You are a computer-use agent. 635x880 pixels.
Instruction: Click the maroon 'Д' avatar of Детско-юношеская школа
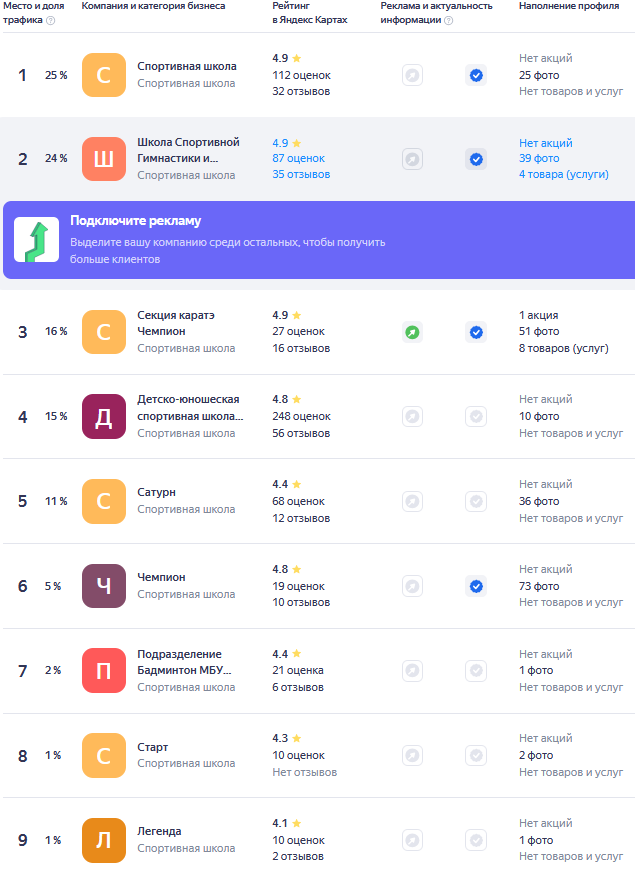point(104,416)
